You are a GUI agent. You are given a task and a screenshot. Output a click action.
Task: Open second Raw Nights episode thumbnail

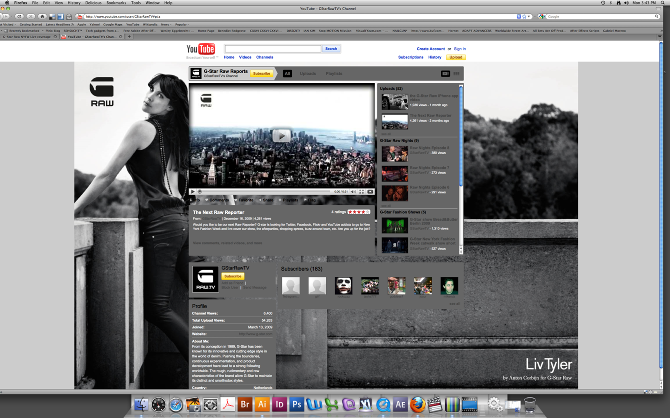coord(395,174)
